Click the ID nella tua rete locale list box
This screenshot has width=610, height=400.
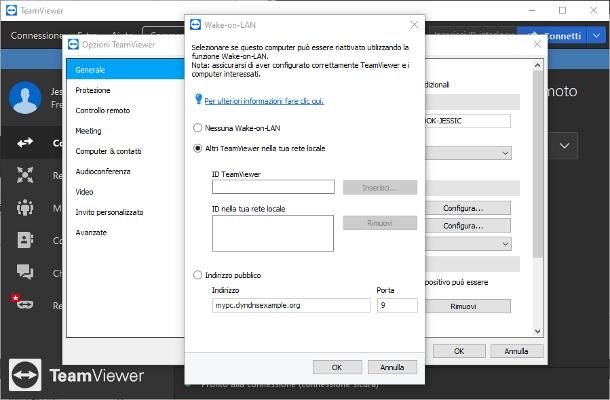pyautogui.click(x=273, y=233)
